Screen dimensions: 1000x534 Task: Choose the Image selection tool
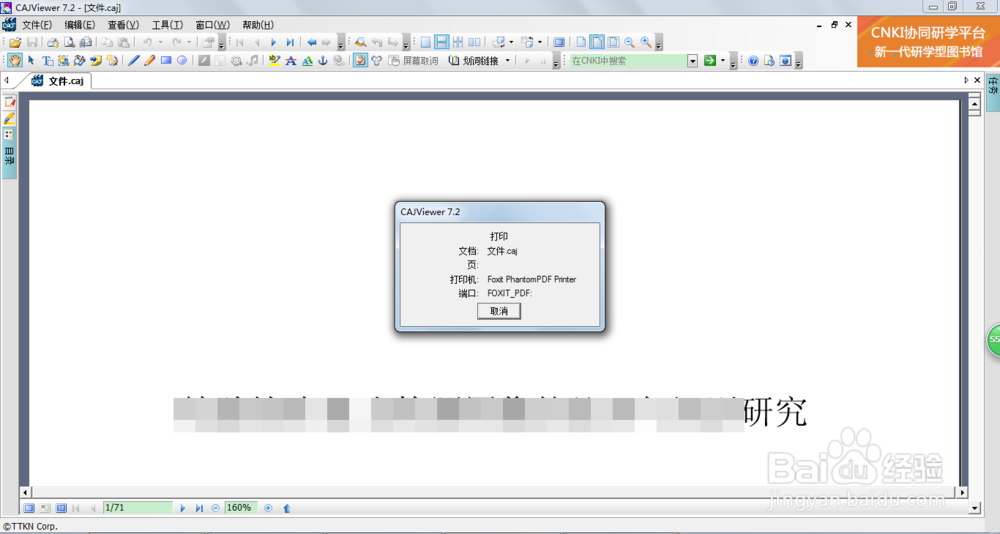[63, 61]
